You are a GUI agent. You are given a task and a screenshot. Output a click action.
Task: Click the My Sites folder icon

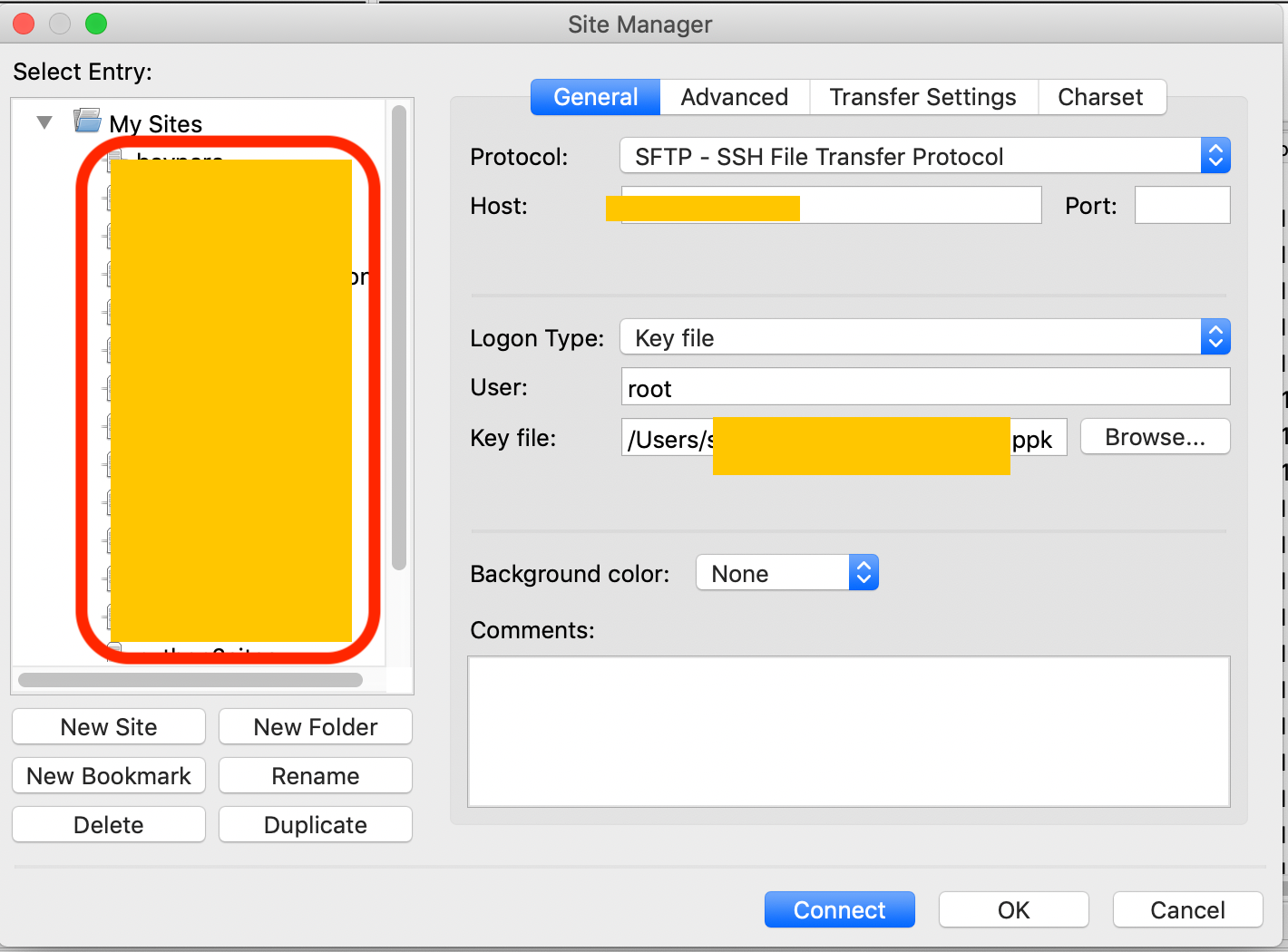tap(86, 121)
